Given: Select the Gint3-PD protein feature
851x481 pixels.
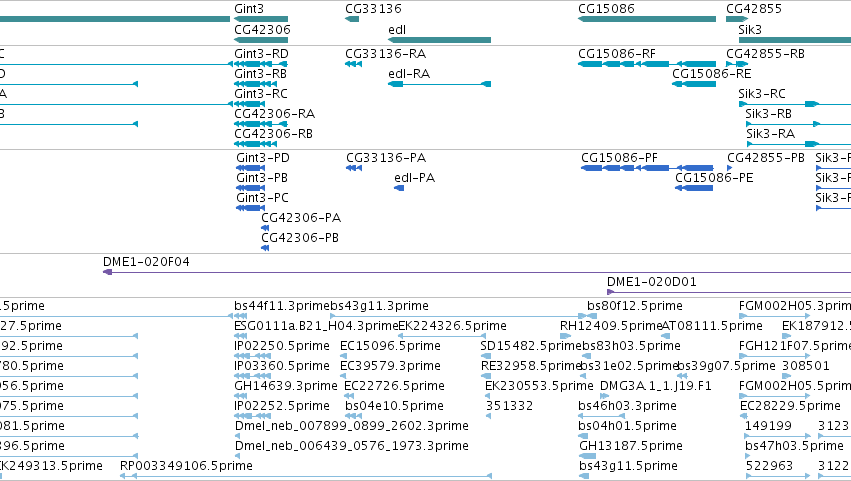Looking at the screenshot, I should click(x=251, y=168).
